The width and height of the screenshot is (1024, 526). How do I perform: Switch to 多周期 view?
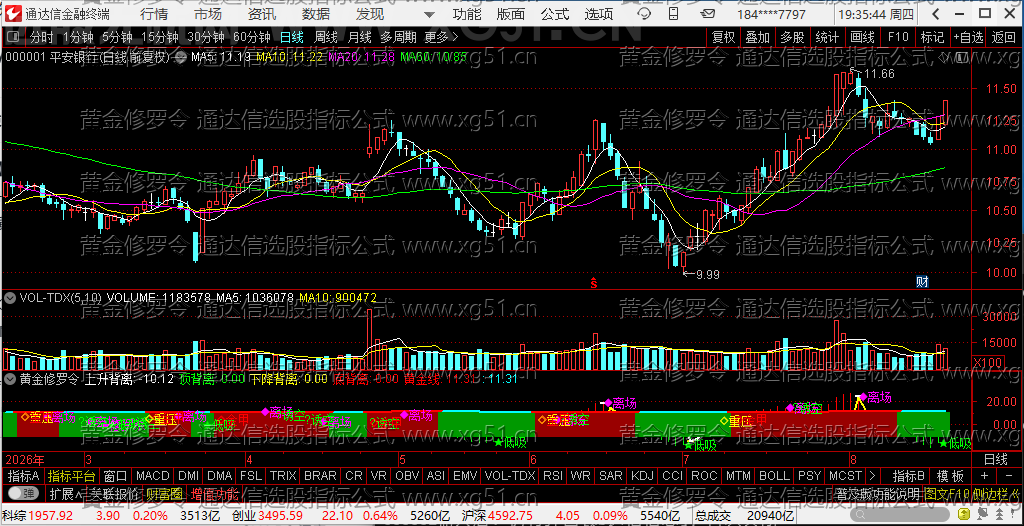pos(399,37)
